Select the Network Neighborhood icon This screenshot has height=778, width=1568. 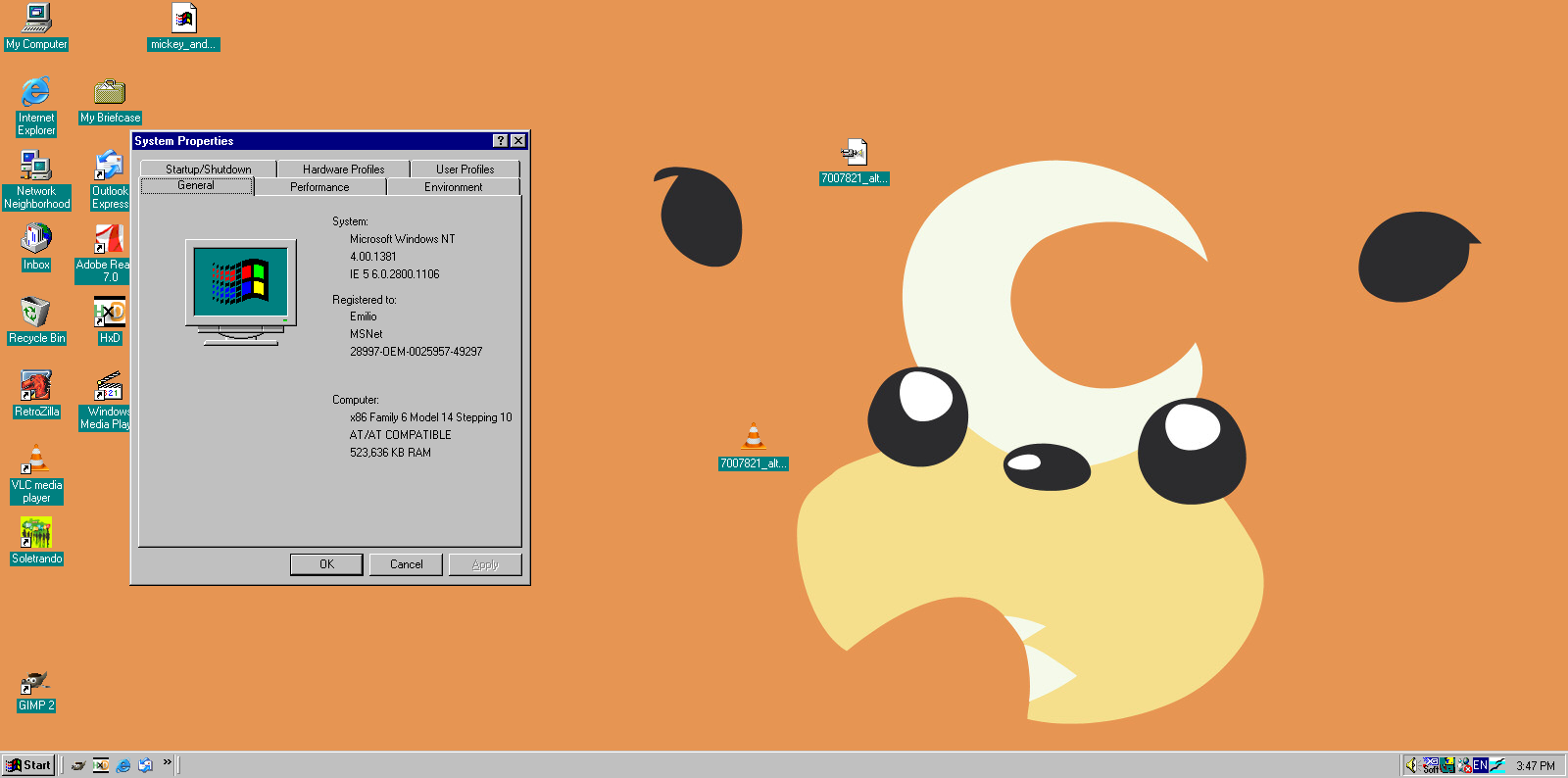[36, 167]
